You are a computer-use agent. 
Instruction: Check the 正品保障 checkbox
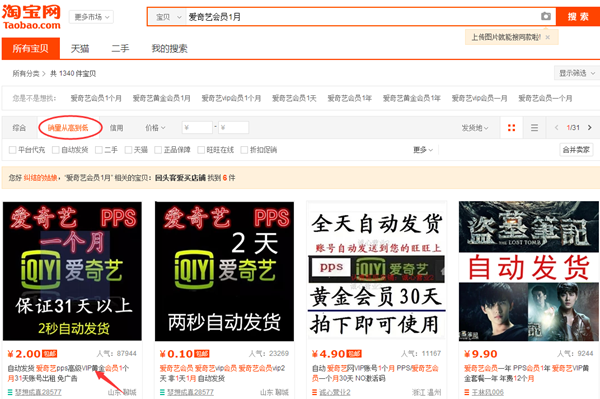[x=158, y=150]
